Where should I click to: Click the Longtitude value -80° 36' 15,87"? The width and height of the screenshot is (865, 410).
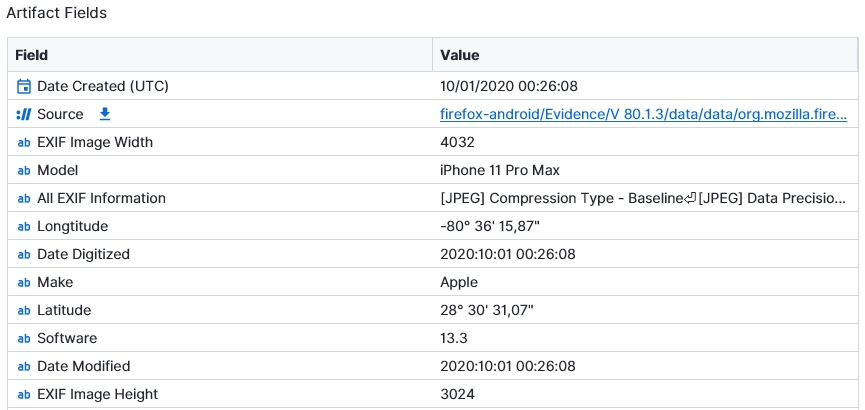(489, 226)
